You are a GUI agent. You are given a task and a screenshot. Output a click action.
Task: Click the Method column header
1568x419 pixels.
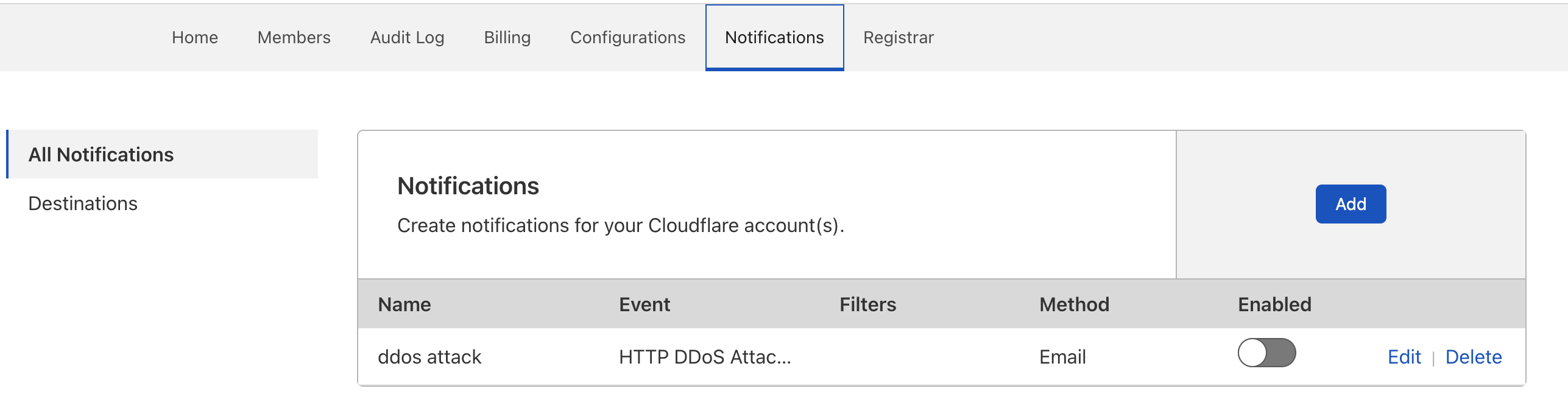(x=1074, y=304)
